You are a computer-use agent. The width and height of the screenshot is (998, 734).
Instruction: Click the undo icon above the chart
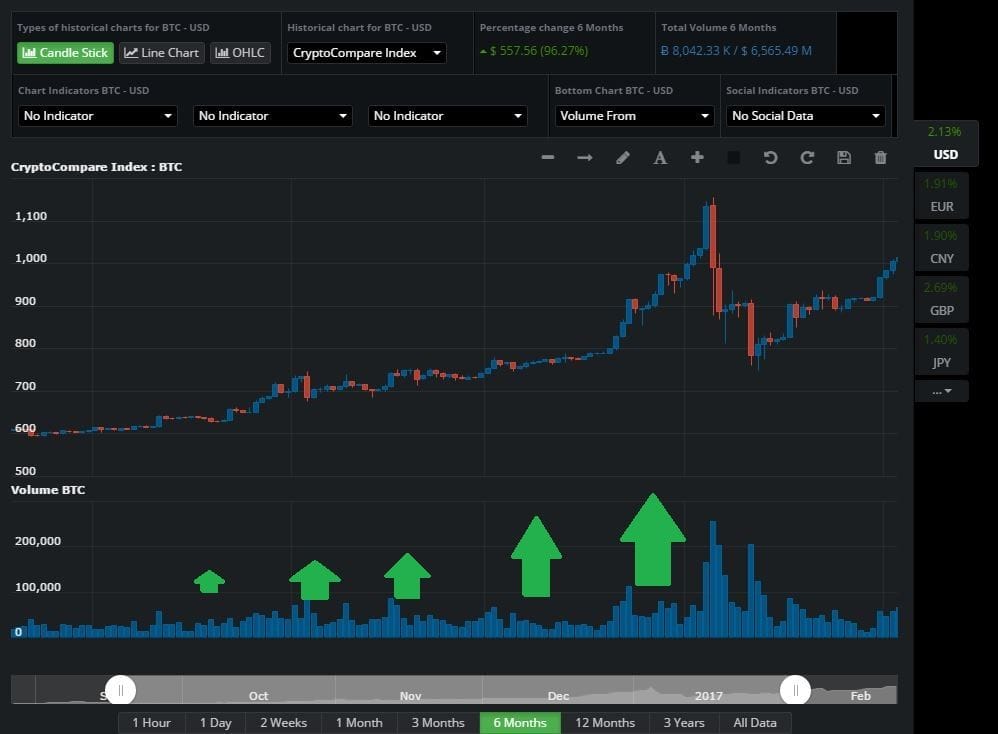click(770, 157)
